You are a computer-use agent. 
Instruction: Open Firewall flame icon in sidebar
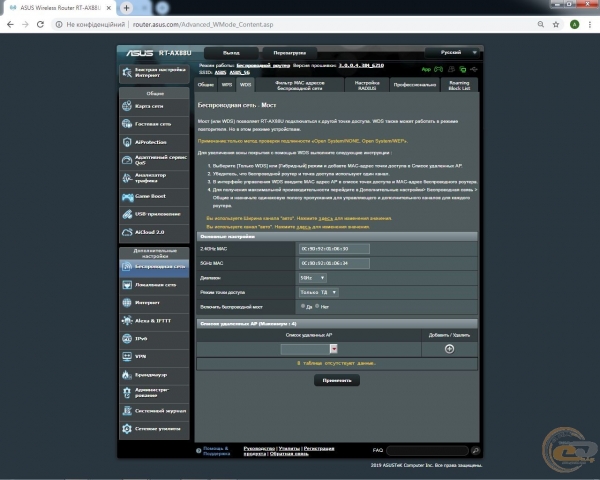(127, 375)
